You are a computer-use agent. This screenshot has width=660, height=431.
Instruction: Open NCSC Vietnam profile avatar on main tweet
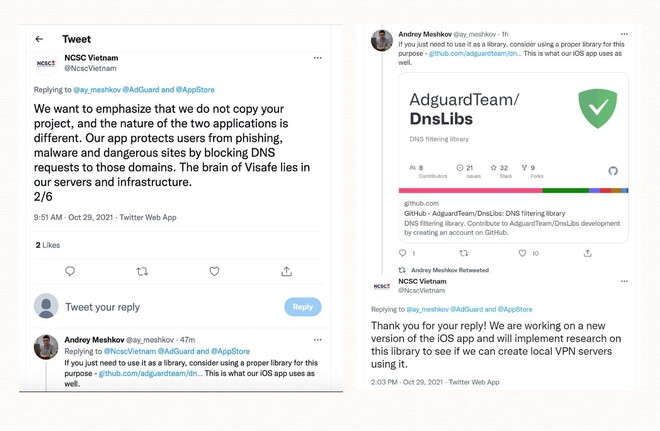(x=45, y=64)
